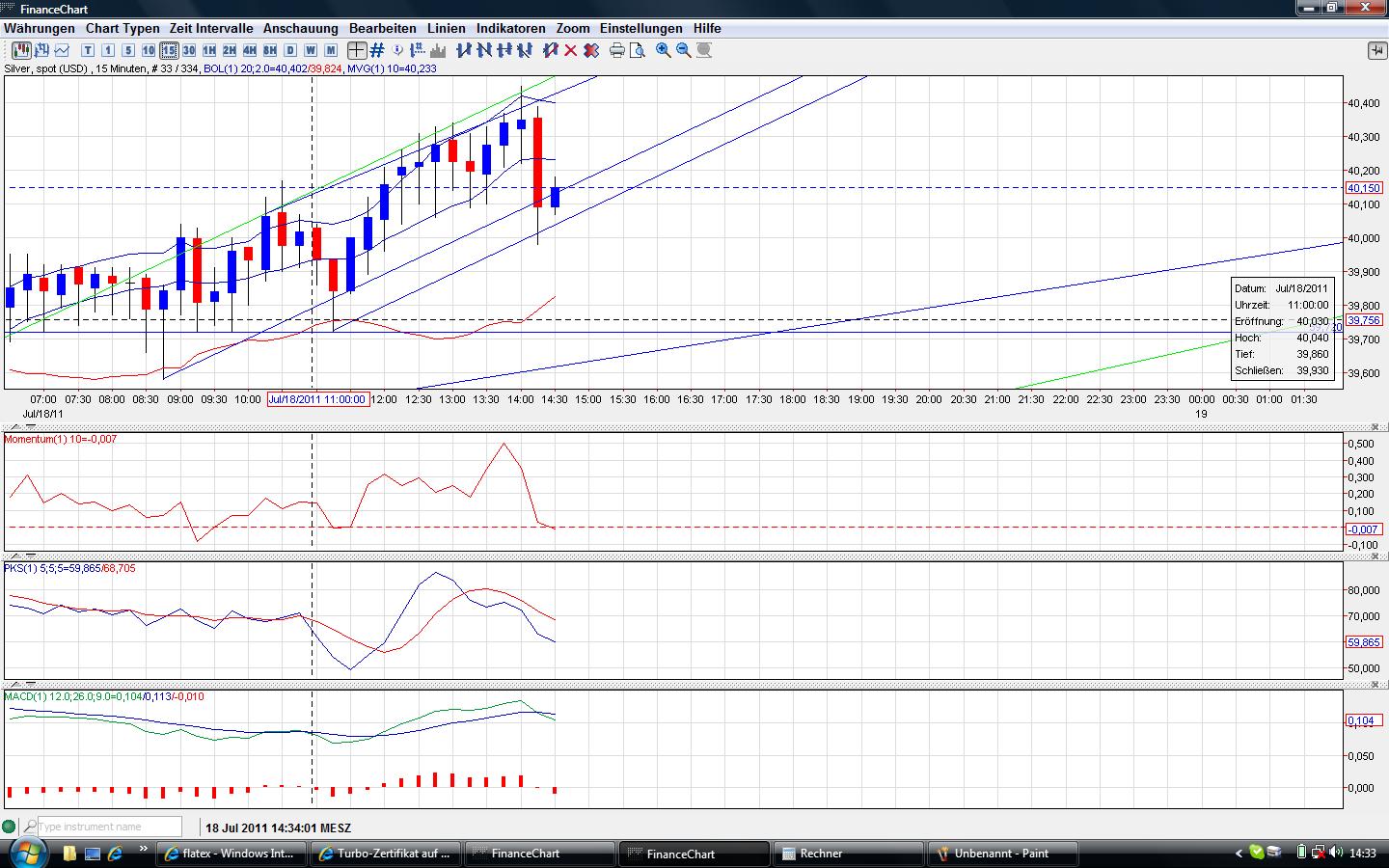Switch to Unbenannt - Paint window
The image size is (1389, 868).
[x=1003, y=854]
